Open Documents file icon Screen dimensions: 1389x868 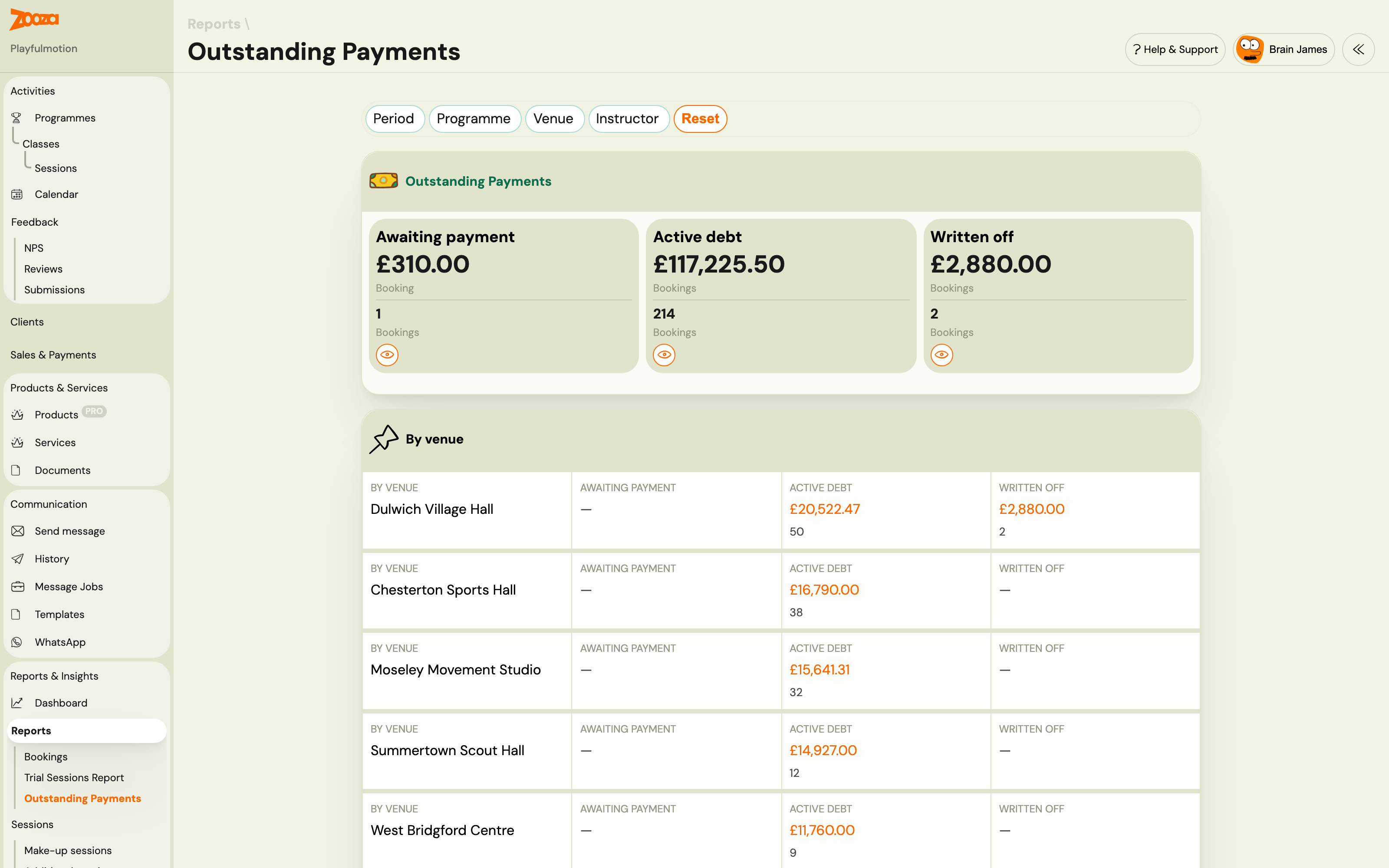pos(16,470)
